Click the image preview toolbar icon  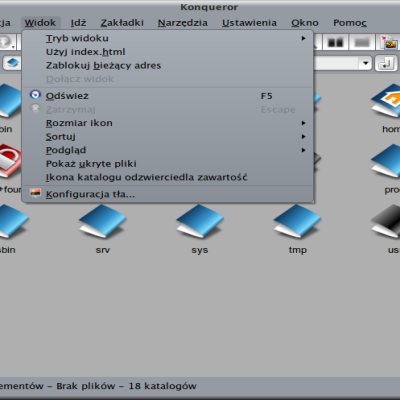tap(389, 43)
